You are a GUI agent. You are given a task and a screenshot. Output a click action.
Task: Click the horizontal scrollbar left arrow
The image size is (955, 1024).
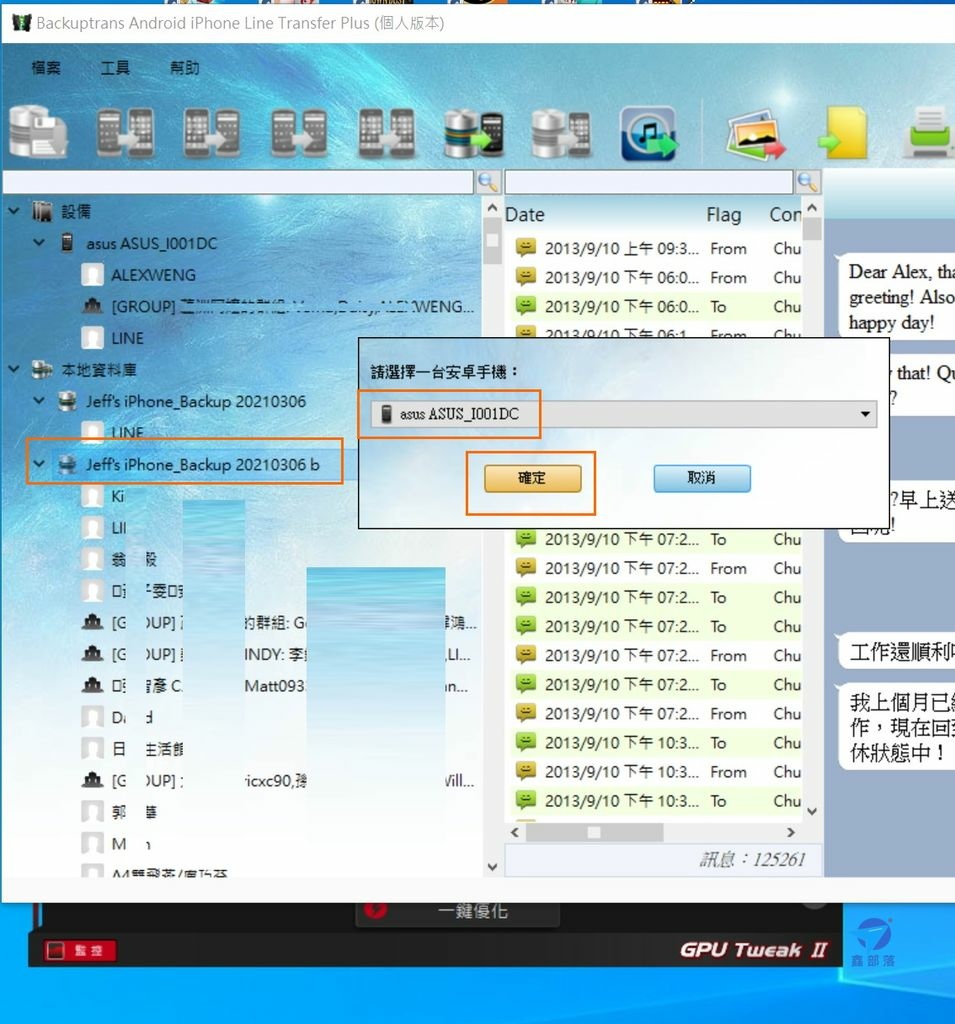click(515, 832)
